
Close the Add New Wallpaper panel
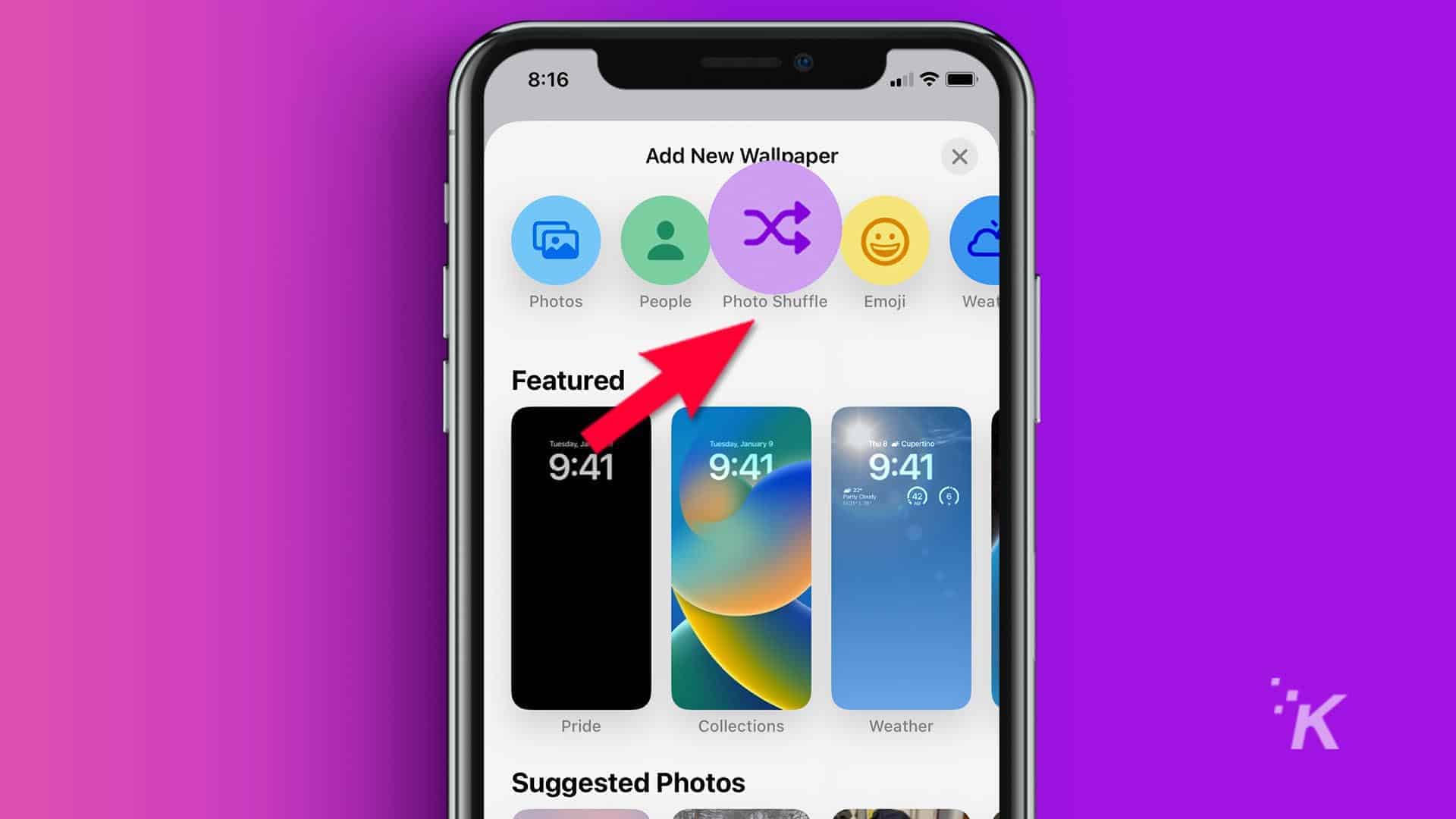click(958, 156)
